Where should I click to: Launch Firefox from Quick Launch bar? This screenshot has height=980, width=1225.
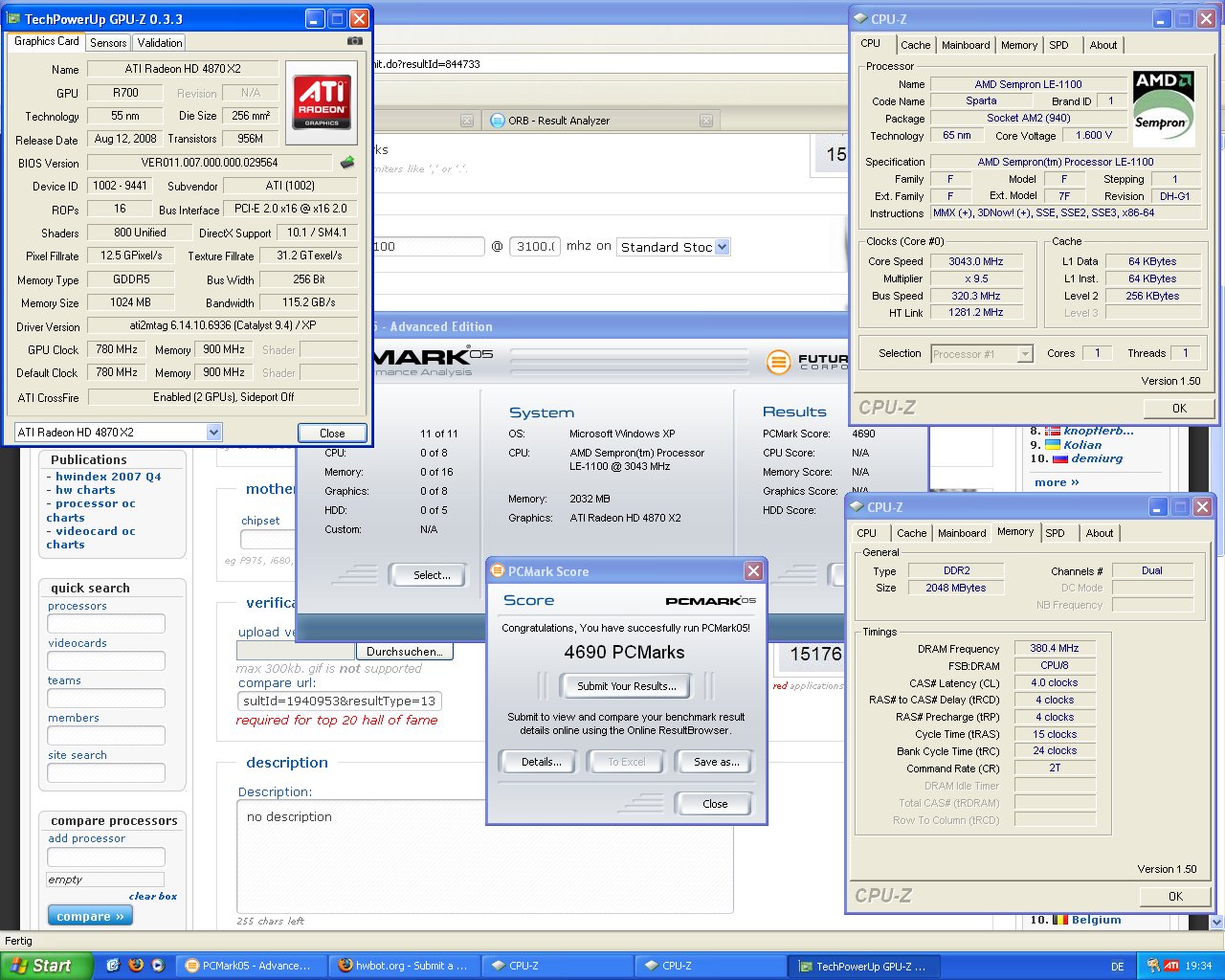[x=136, y=966]
